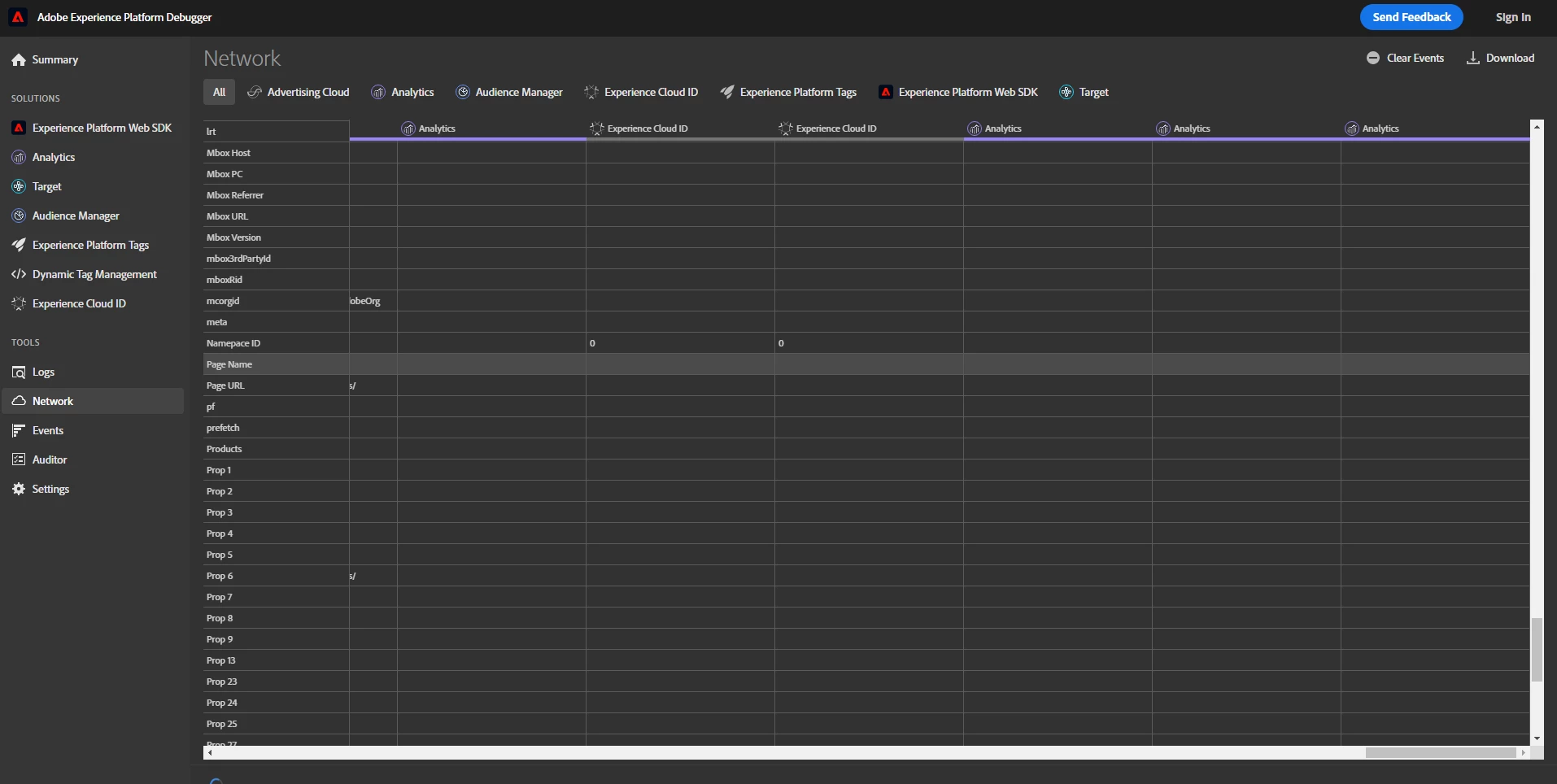
Task: Click first Analytics column header icon
Action: point(408,129)
